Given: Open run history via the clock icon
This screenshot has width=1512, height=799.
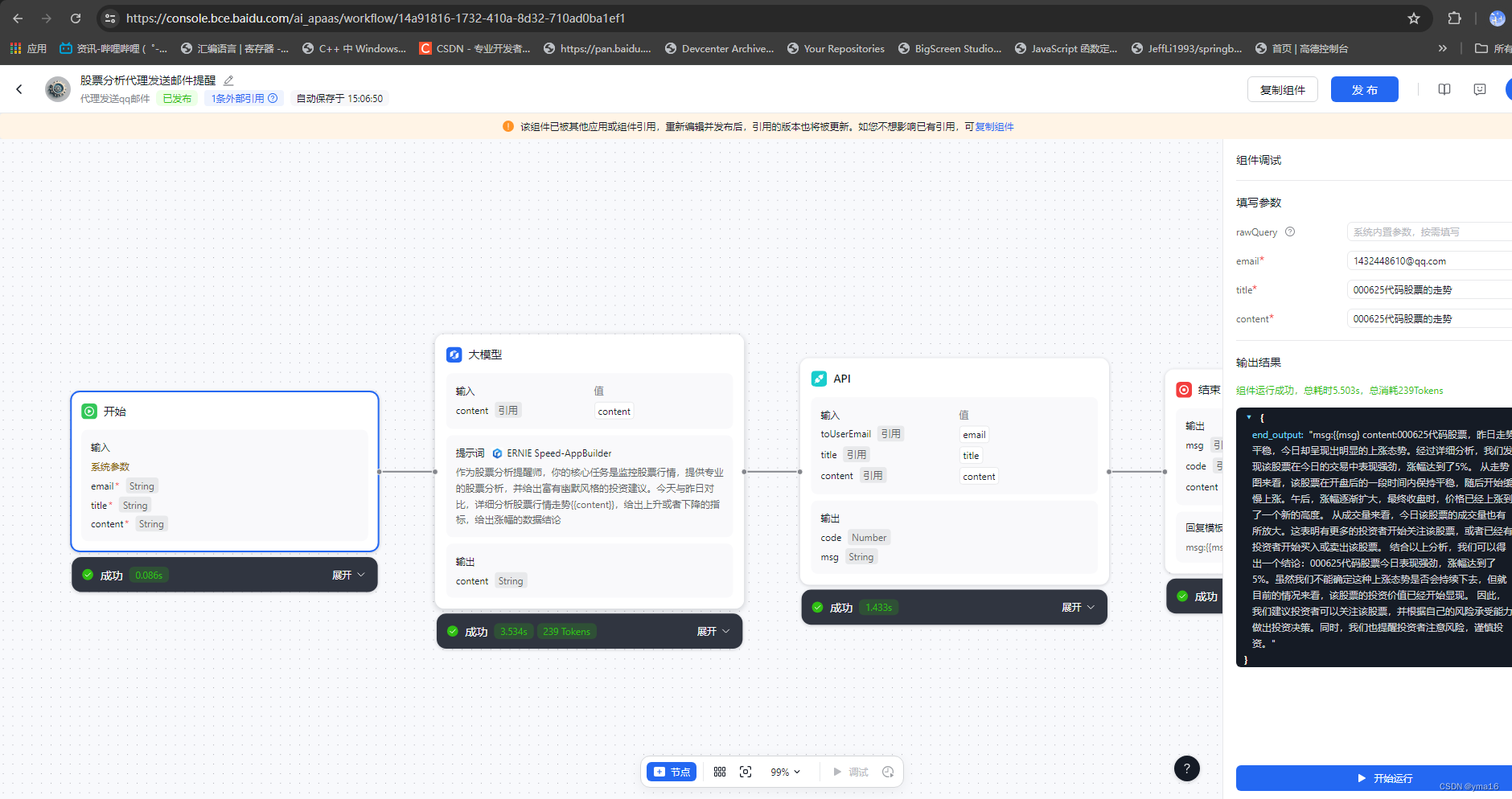Looking at the screenshot, I should coord(888,771).
